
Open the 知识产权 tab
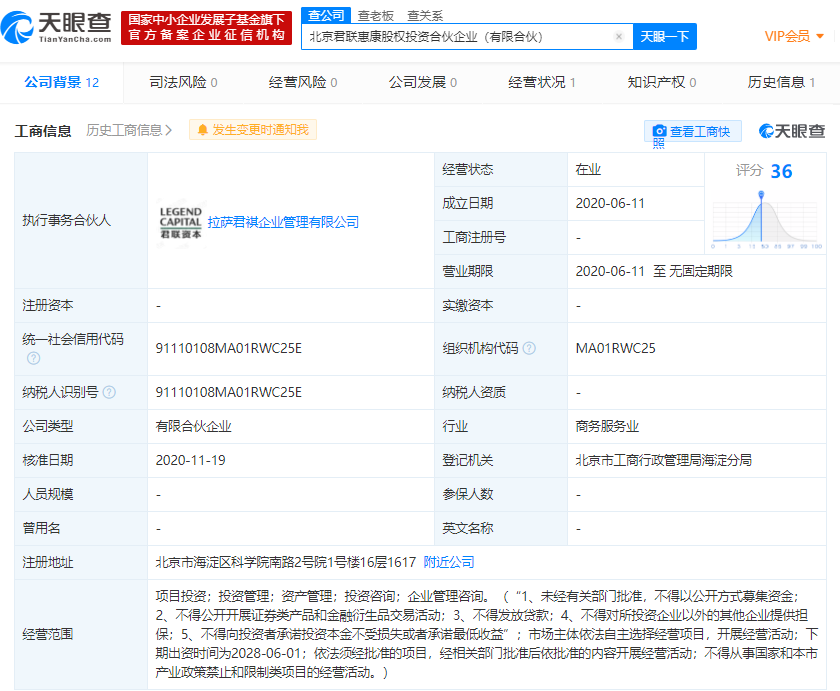pos(662,82)
